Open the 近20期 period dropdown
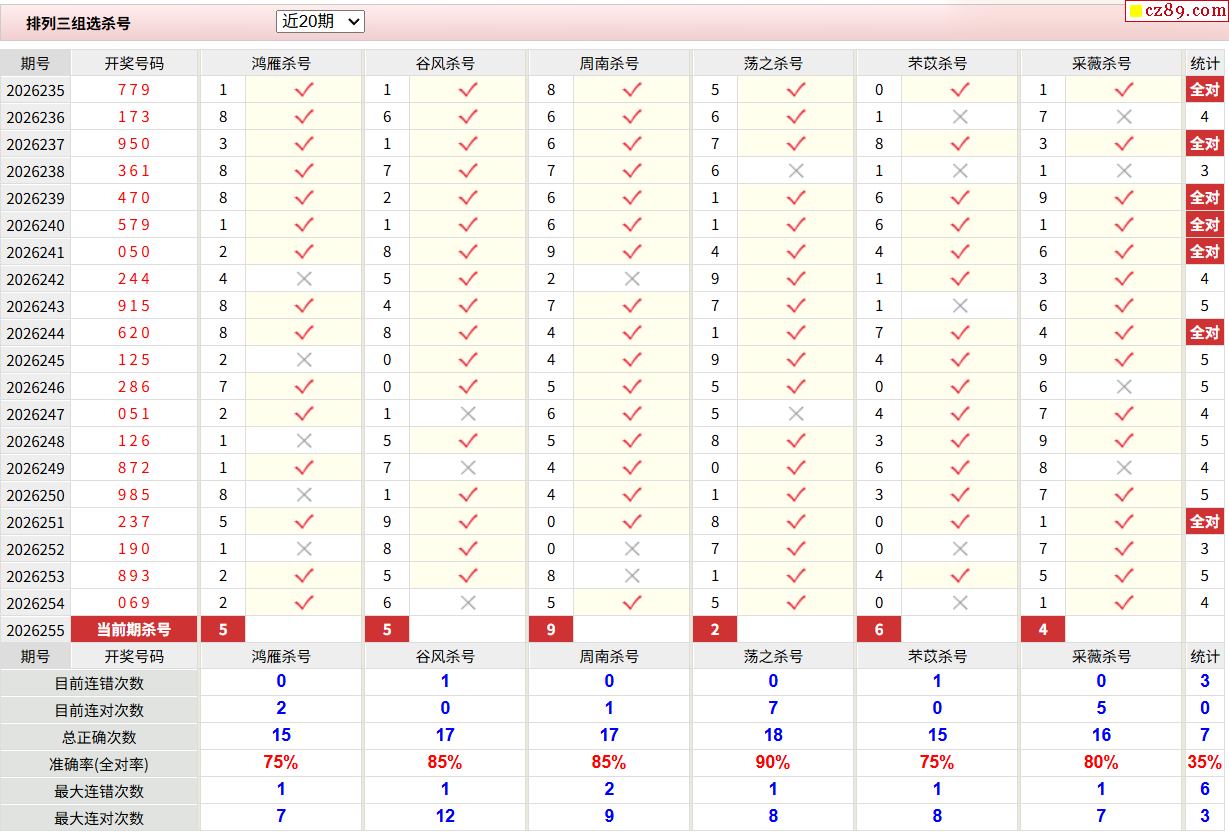1229x834 pixels. point(320,21)
